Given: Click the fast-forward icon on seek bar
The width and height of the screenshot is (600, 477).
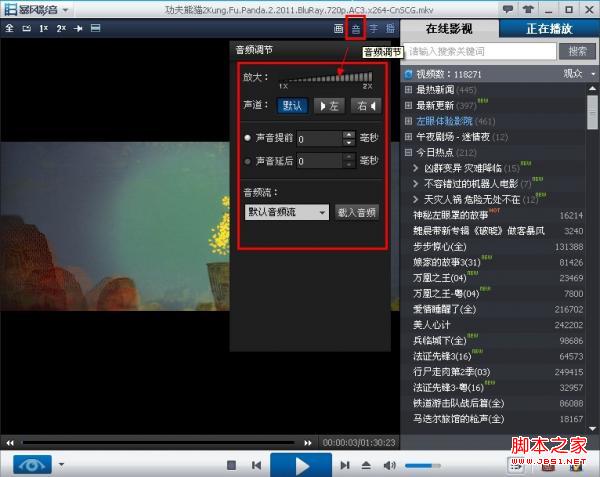Looking at the screenshot, I should tap(308, 443).
